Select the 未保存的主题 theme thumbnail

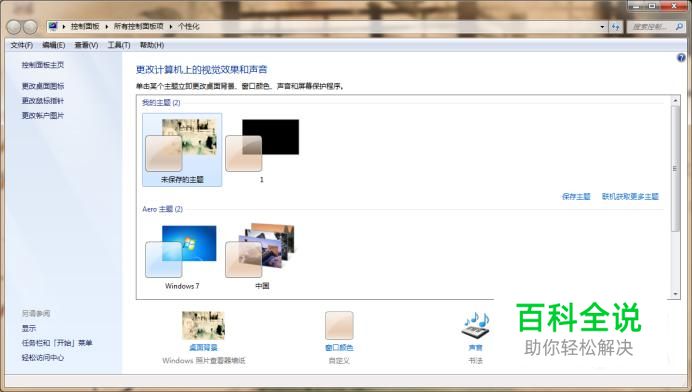[x=182, y=150]
